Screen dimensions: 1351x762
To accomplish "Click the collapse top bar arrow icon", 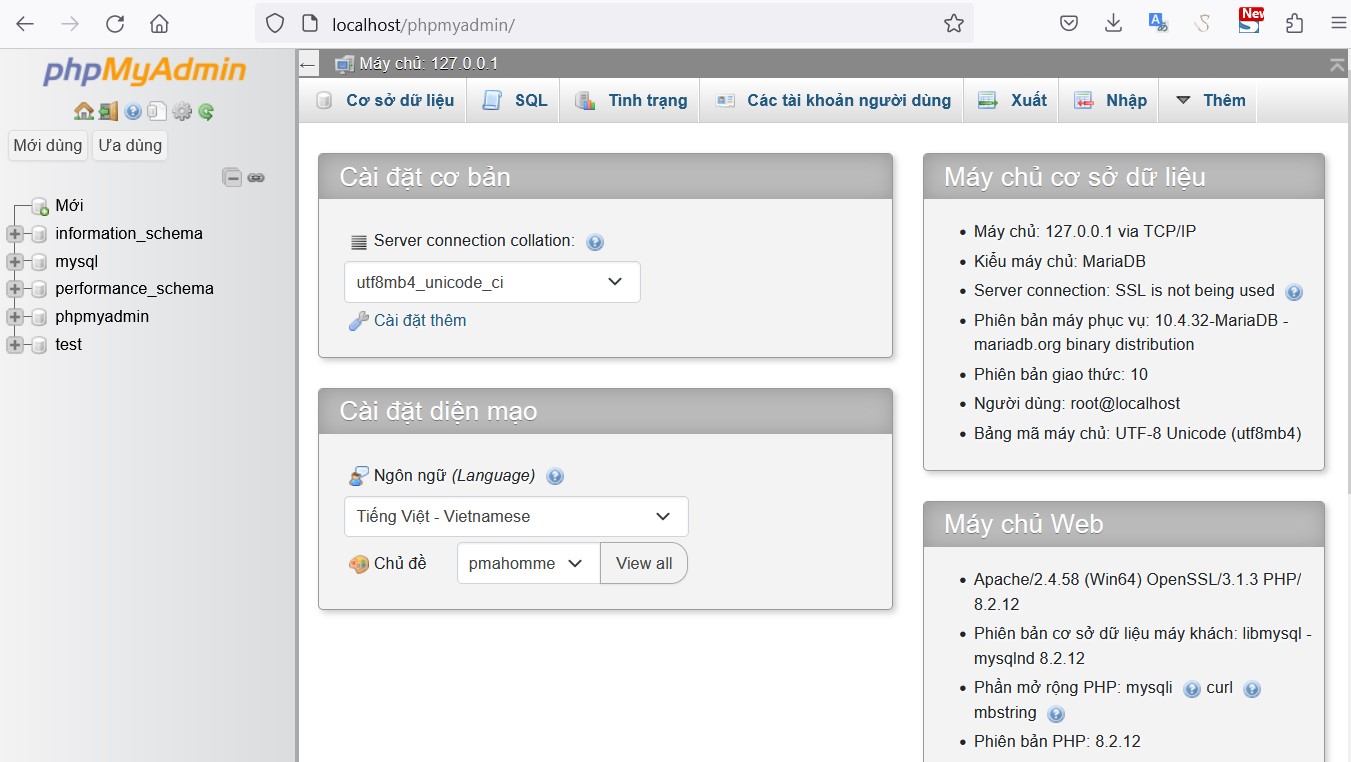I will pos(1337,64).
